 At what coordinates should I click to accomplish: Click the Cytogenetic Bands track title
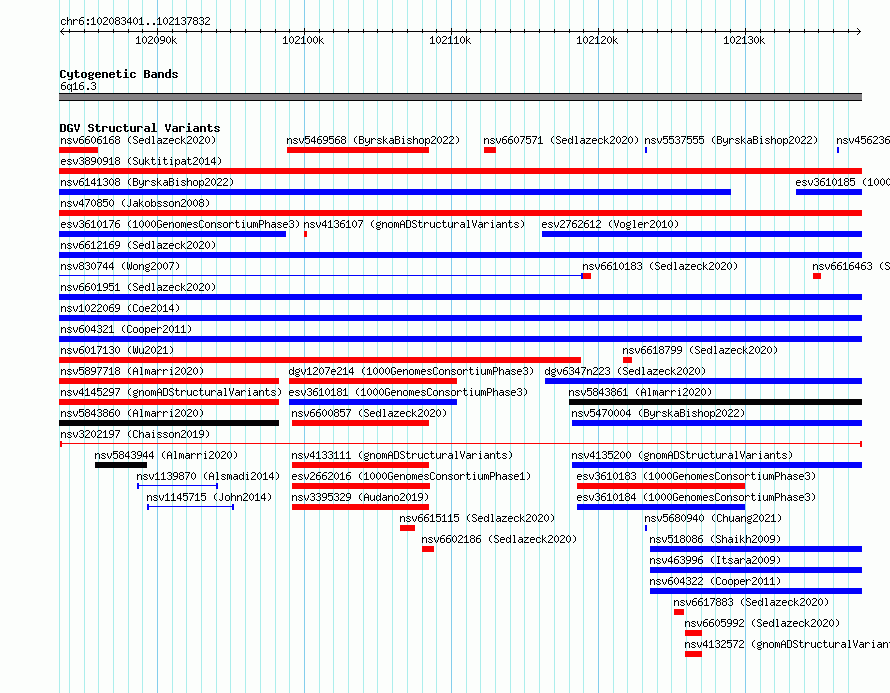tap(119, 74)
